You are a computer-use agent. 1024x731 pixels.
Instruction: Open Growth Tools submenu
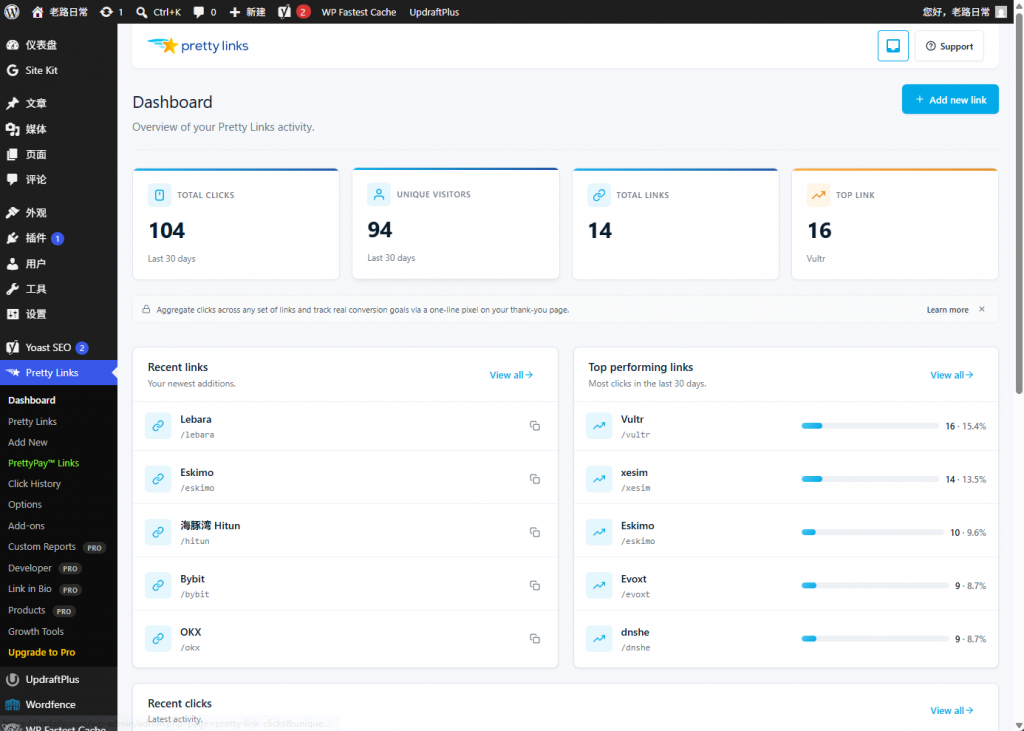tap(36, 632)
